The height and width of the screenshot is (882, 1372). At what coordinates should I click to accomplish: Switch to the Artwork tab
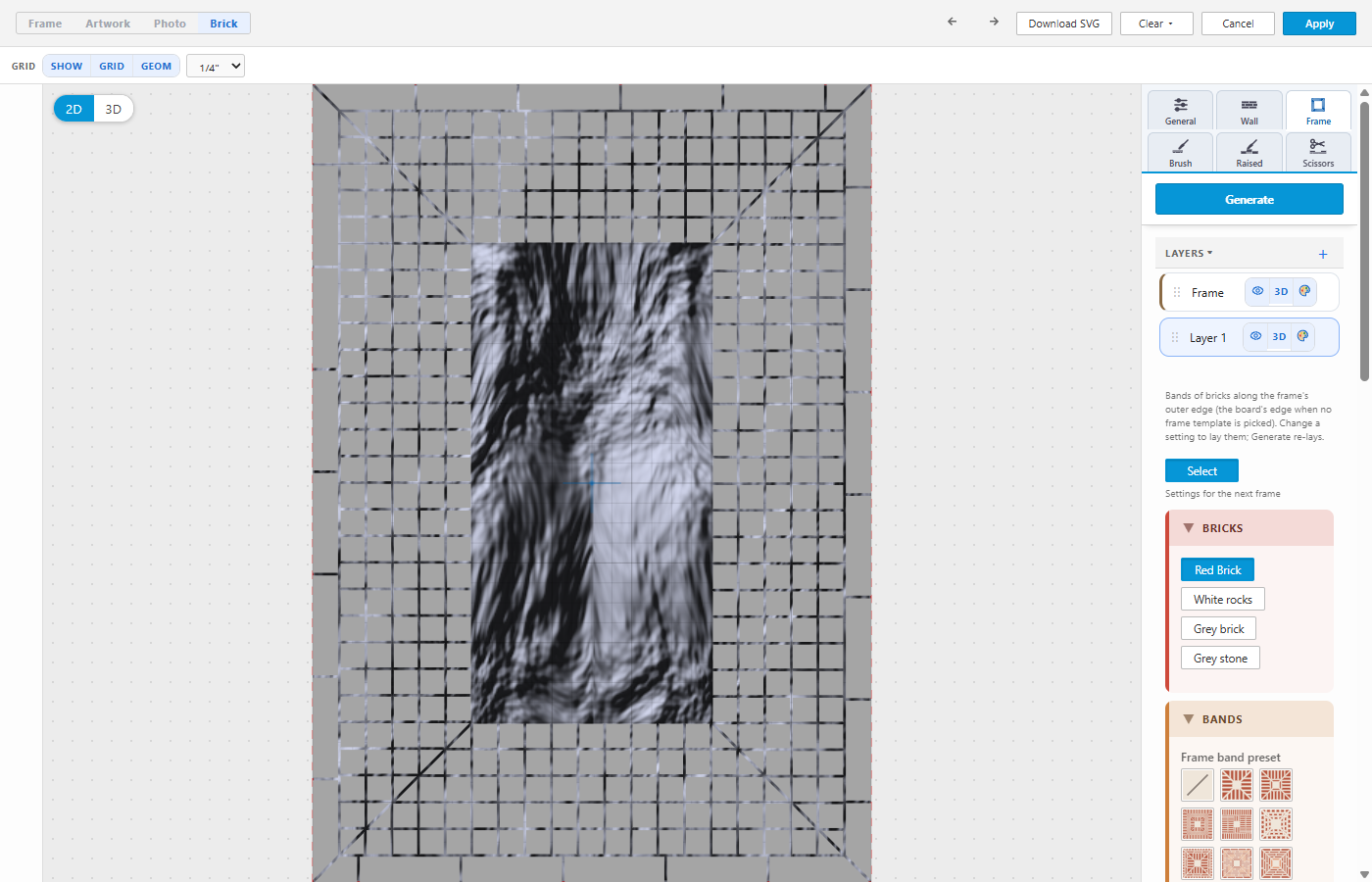coord(108,24)
